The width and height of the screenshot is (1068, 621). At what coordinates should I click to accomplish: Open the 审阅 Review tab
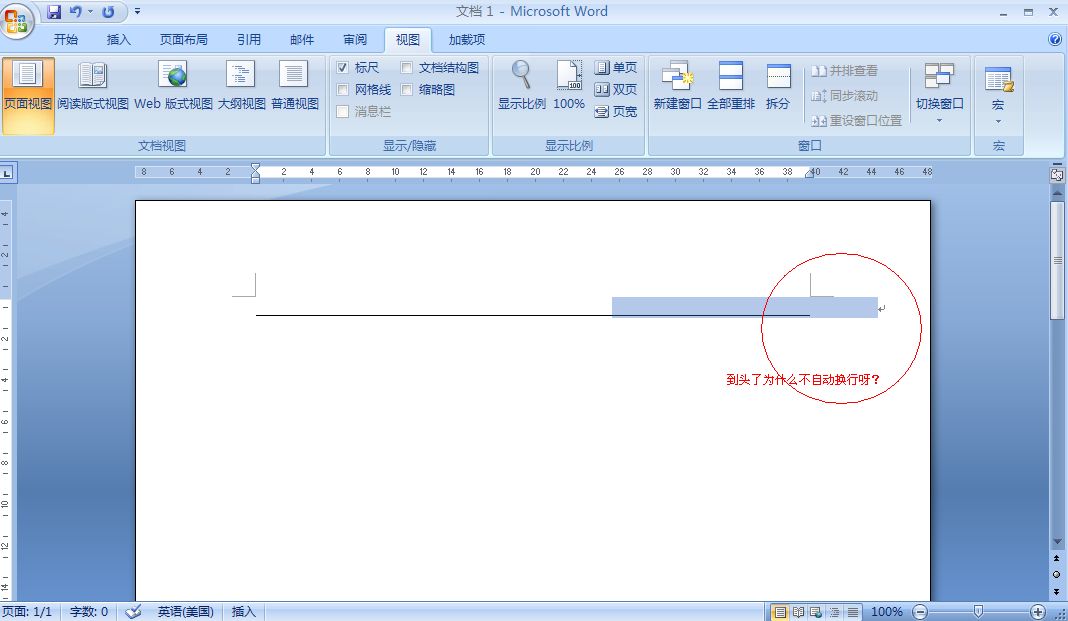355,39
